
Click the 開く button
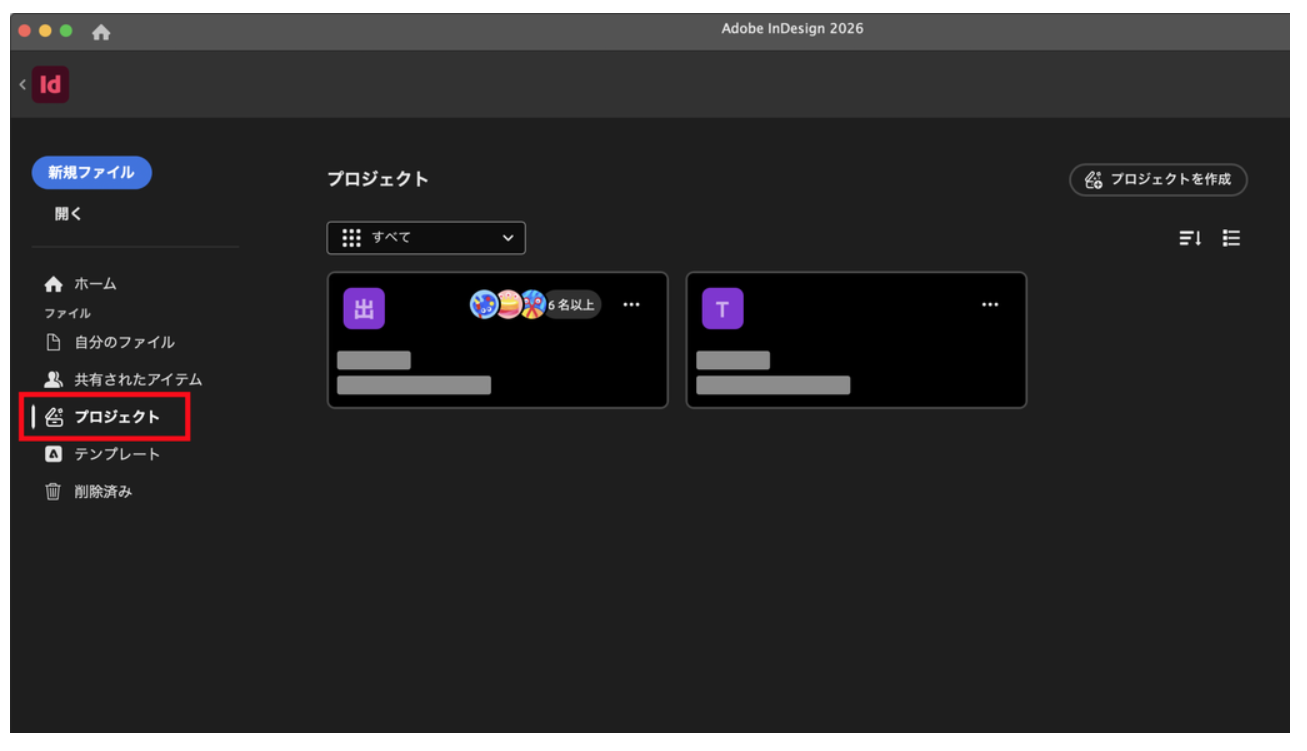tap(69, 214)
